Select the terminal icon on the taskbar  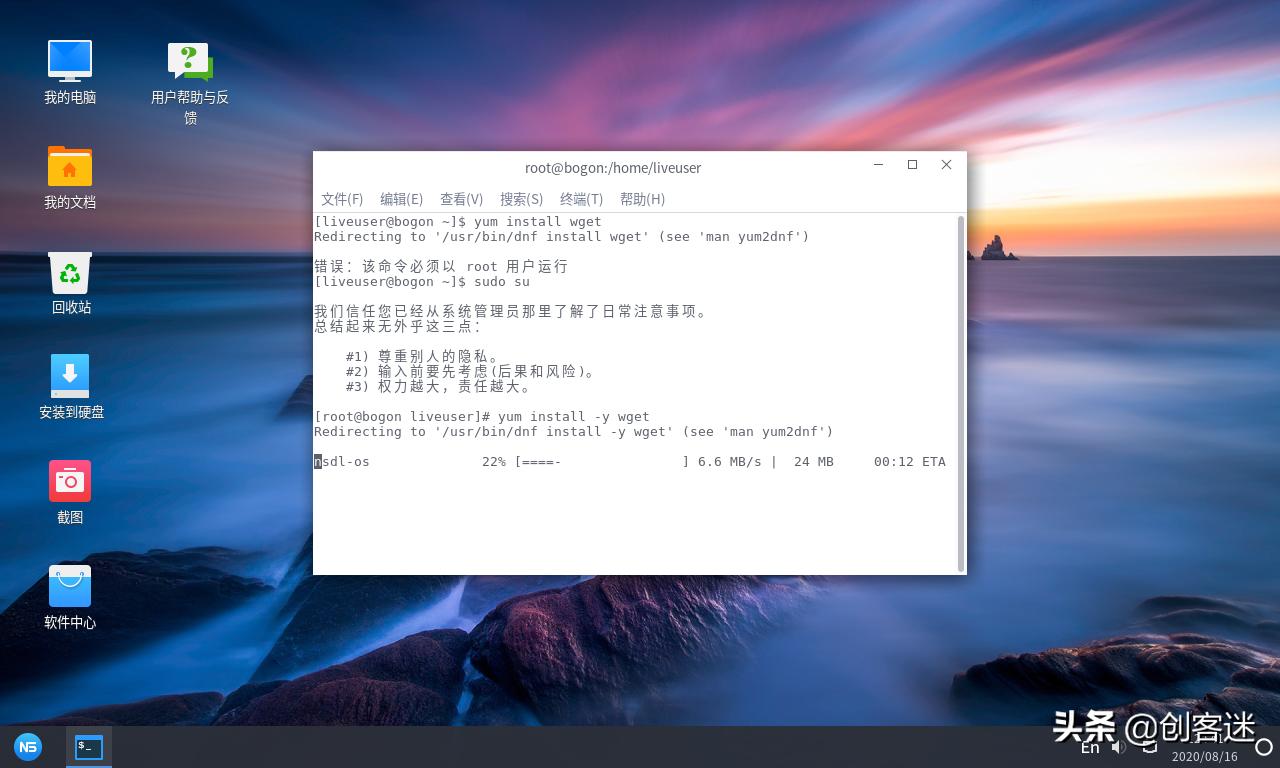click(x=87, y=746)
